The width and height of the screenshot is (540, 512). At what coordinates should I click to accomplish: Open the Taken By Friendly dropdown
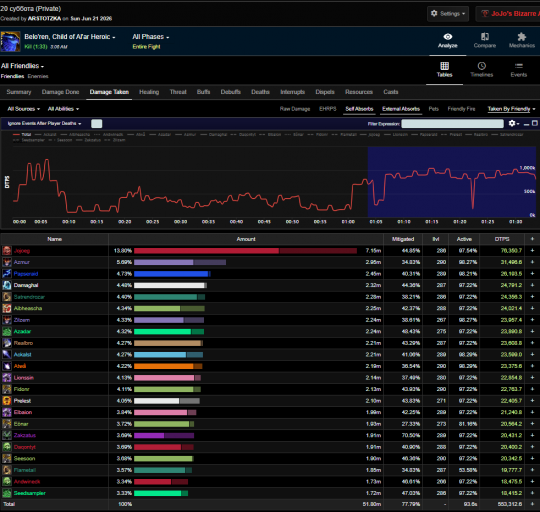pyautogui.click(x=511, y=109)
